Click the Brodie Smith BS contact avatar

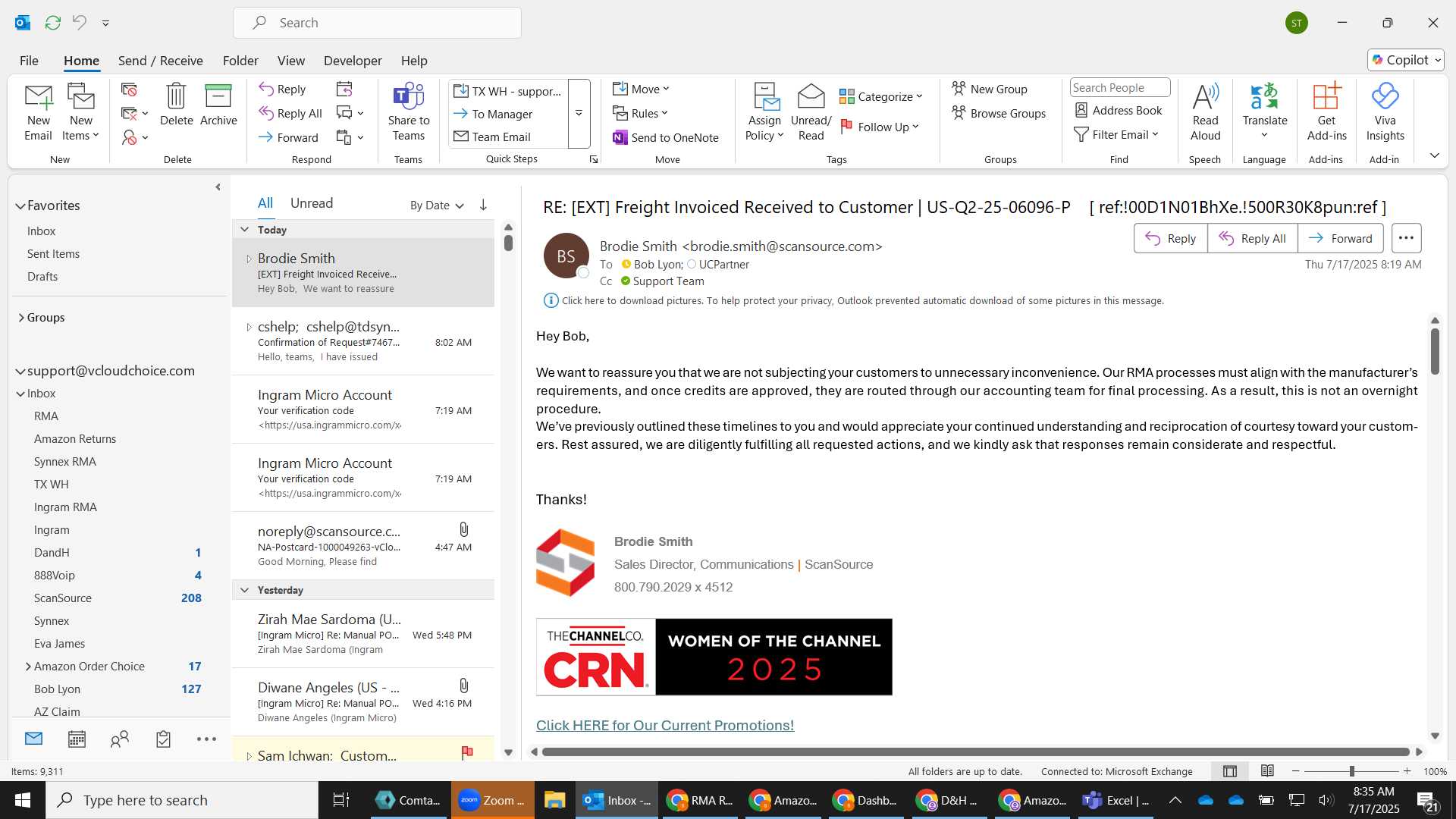click(x=566, y=256)
